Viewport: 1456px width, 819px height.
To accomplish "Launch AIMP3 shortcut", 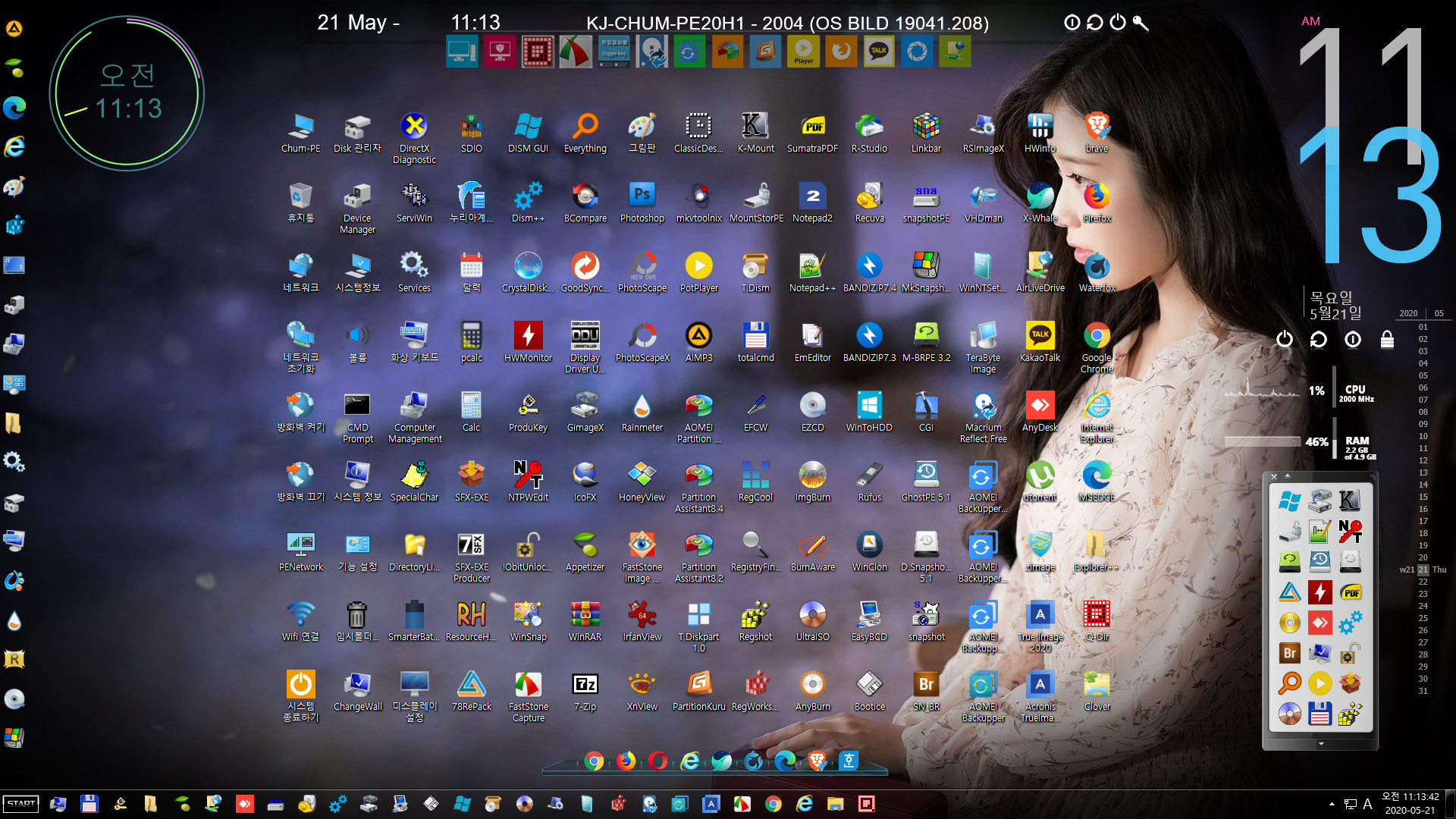I will point(699,343).
